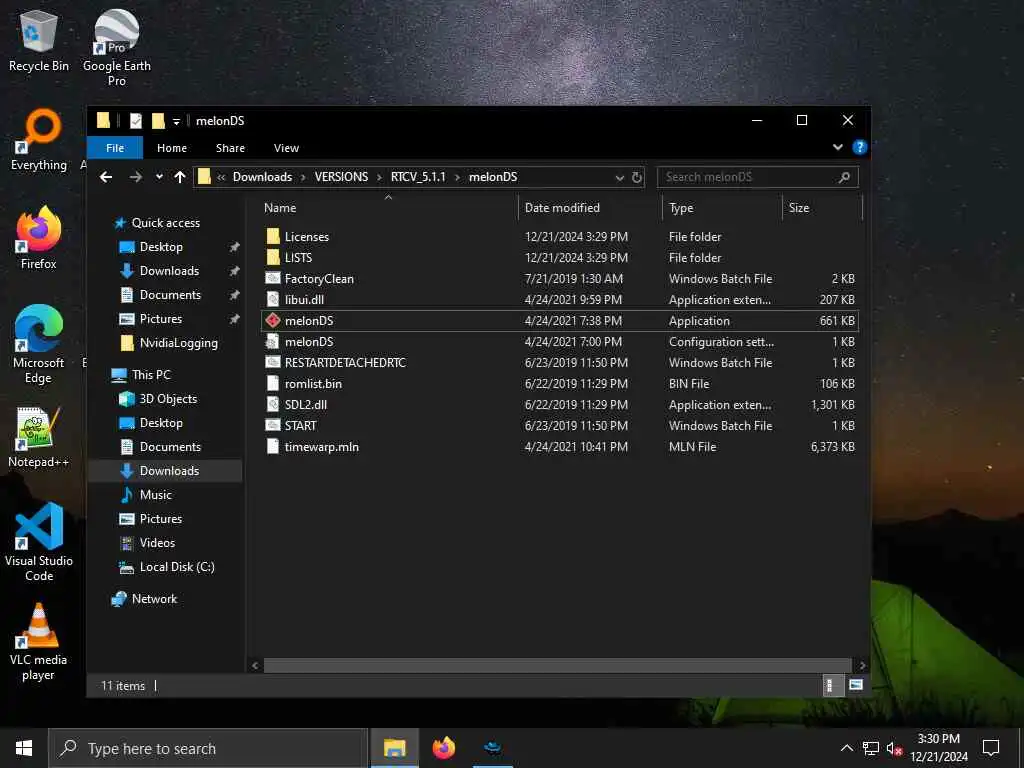Image resolution: width=1024 pixels, height=768 pixels.
Task: Customize Quick Access Toolbar dropdown
Action: 176,121
